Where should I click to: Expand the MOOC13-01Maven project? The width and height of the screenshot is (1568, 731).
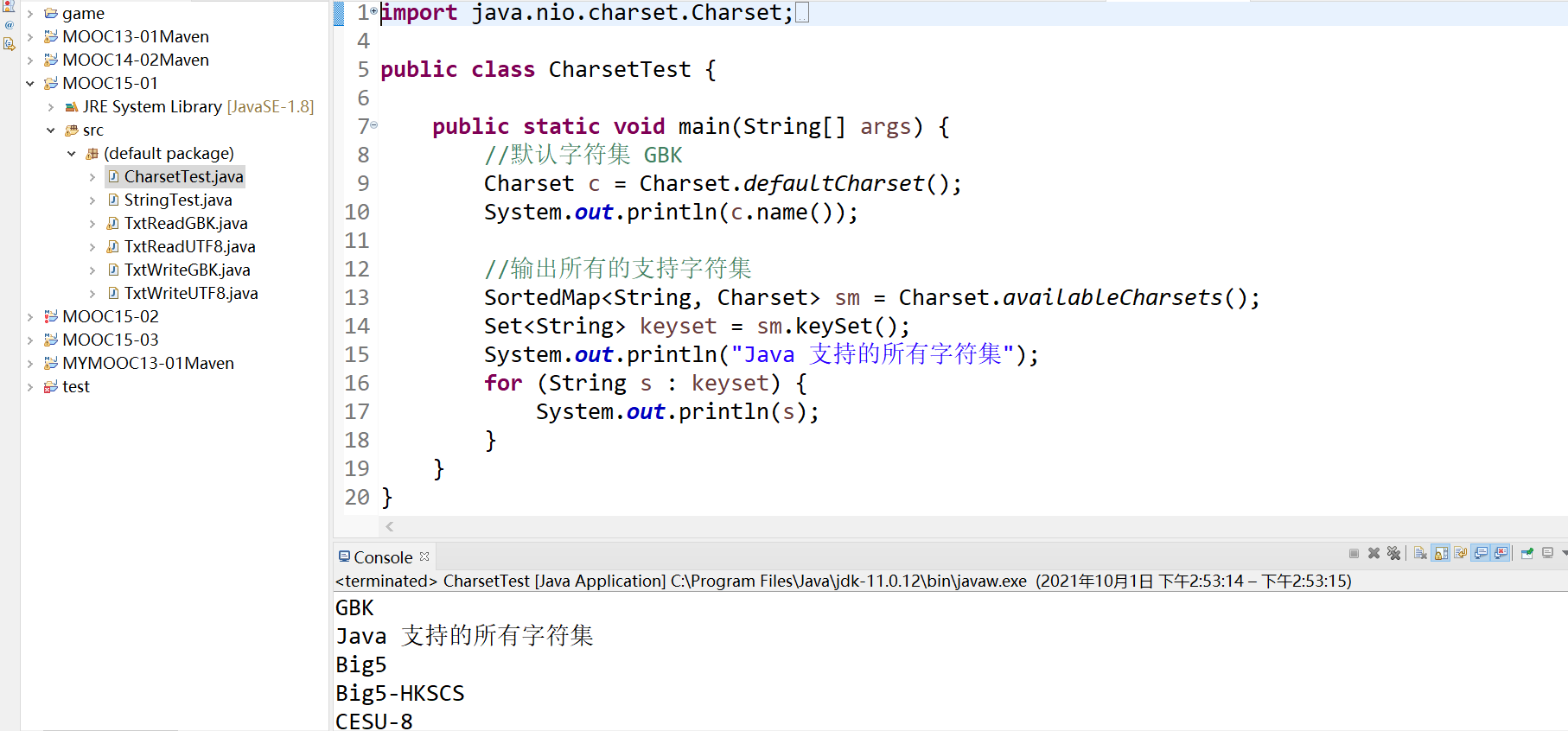click(30, 37)
